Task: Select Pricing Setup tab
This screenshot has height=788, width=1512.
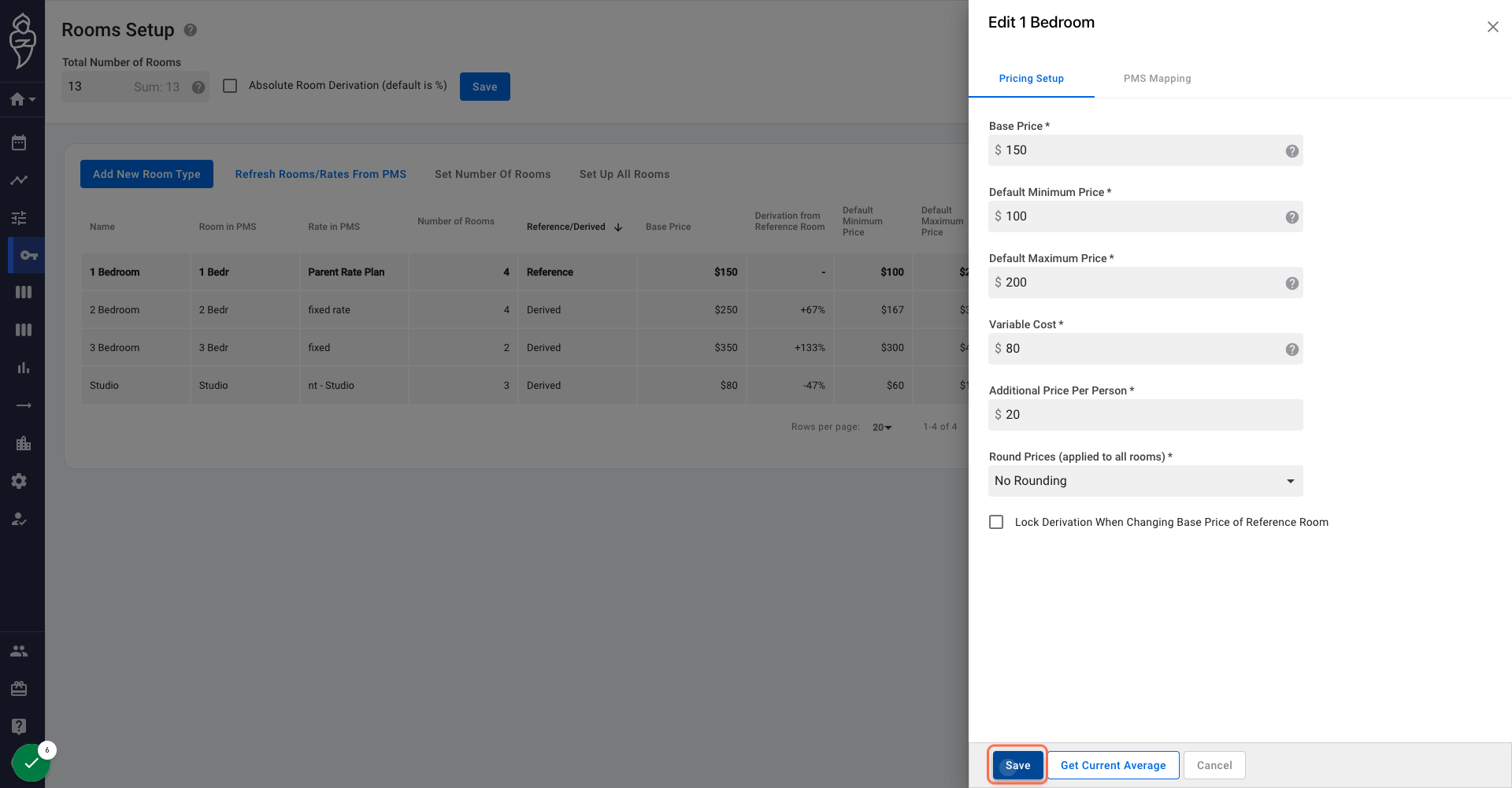Action: tap(1032, 79)
